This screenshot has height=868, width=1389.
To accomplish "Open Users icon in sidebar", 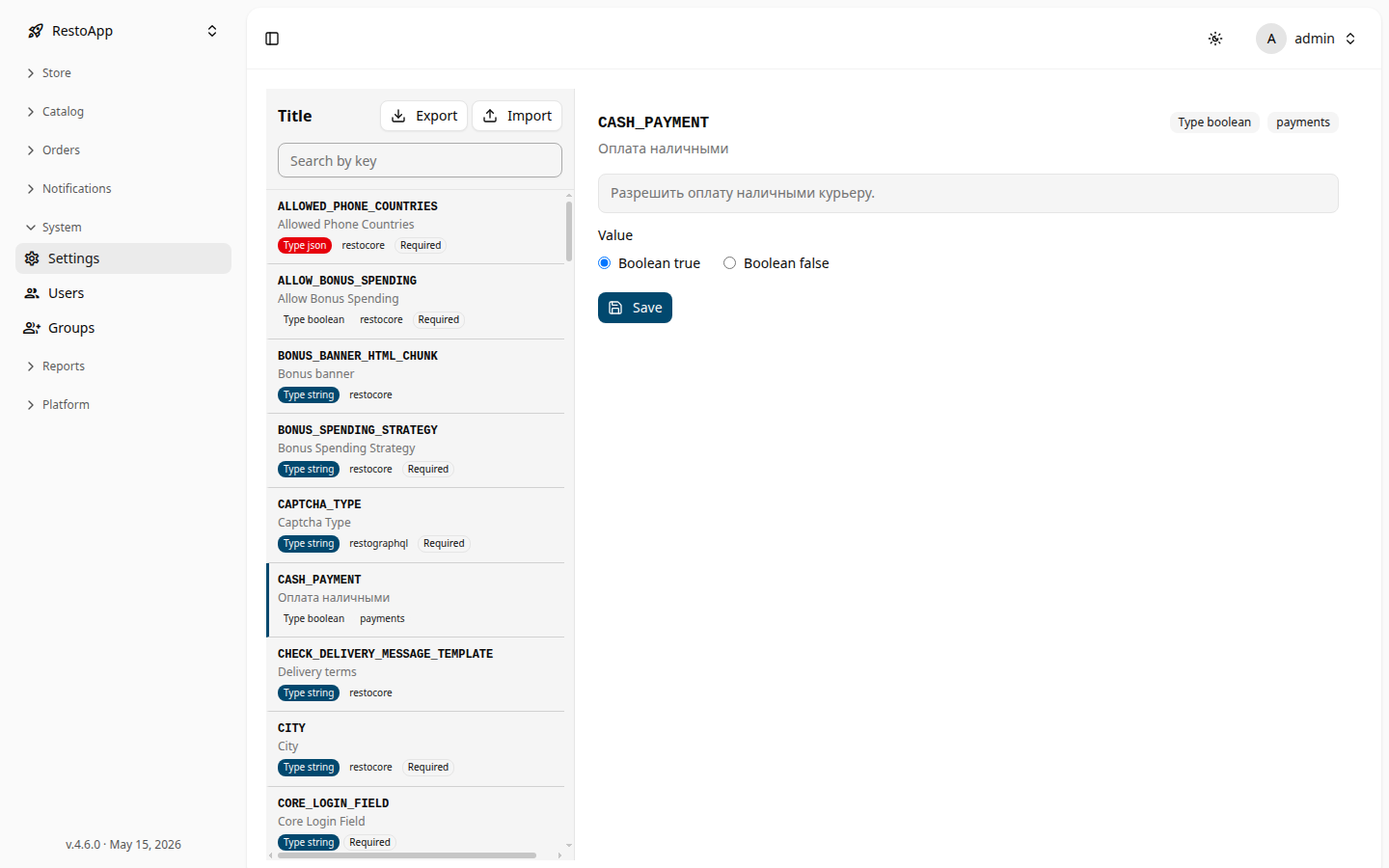I will pyautogui.click(x=32, y=293).
